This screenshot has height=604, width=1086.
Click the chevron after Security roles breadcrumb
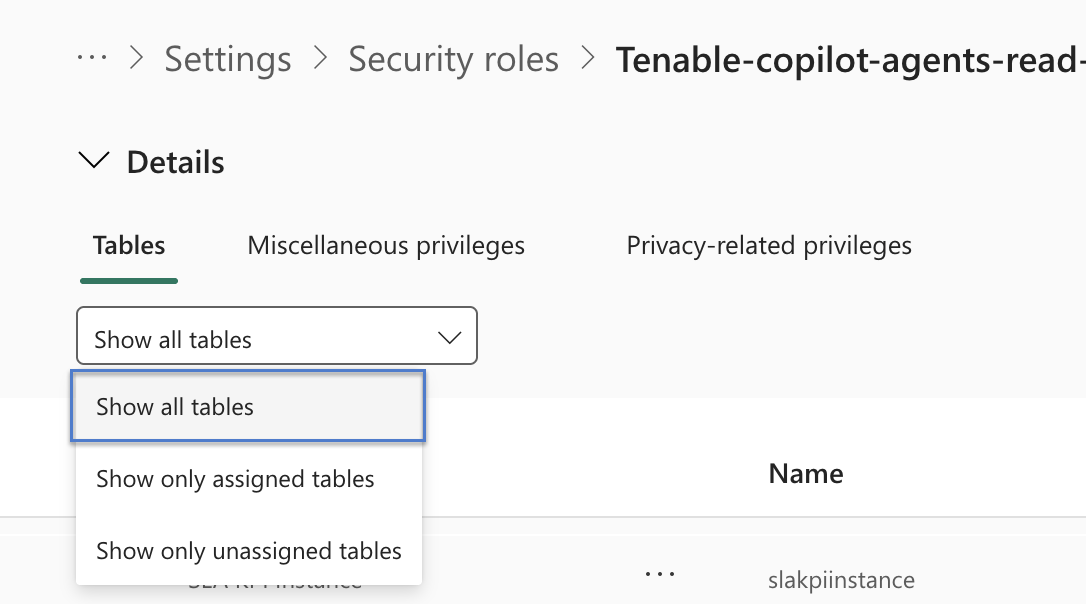[x=588, y=59]
